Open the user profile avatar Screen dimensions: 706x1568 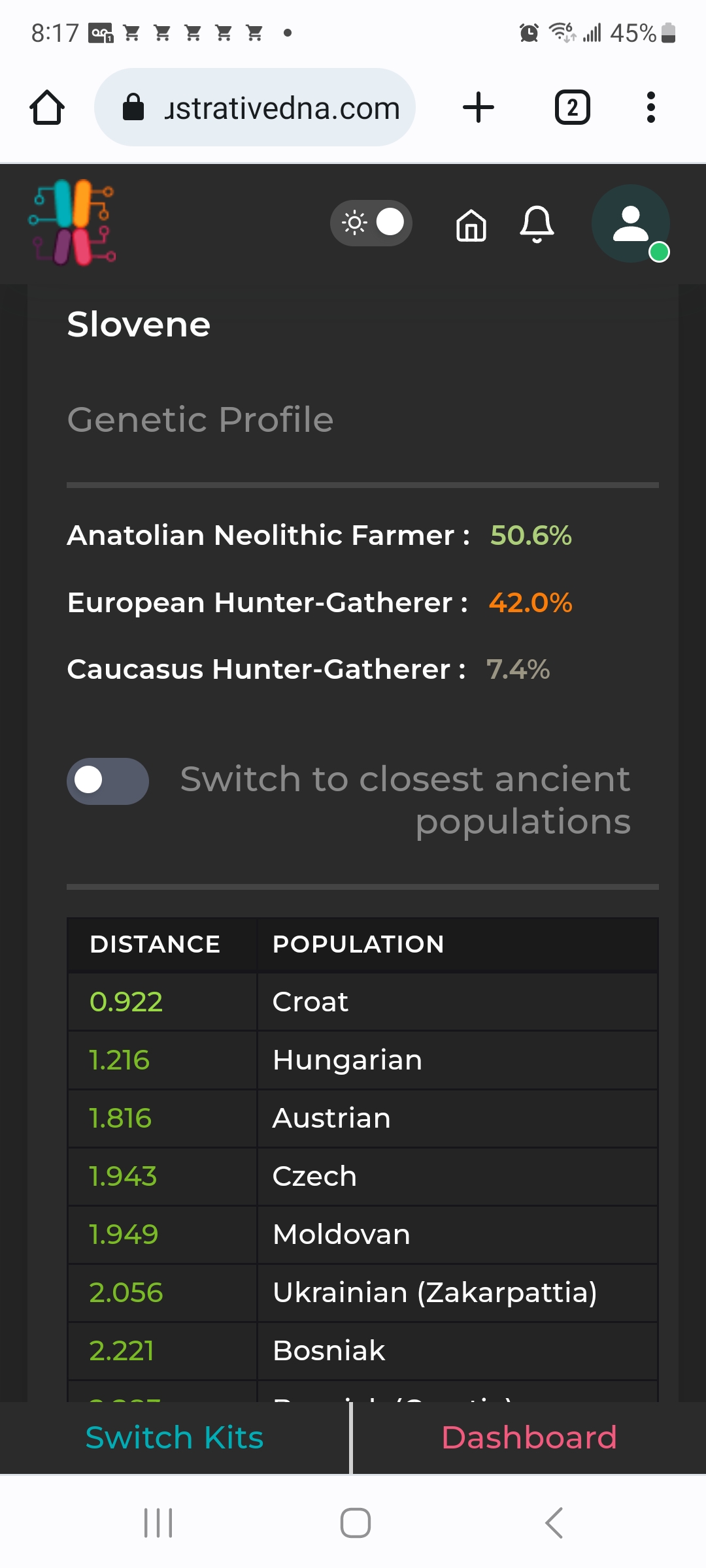coord(631,224)
